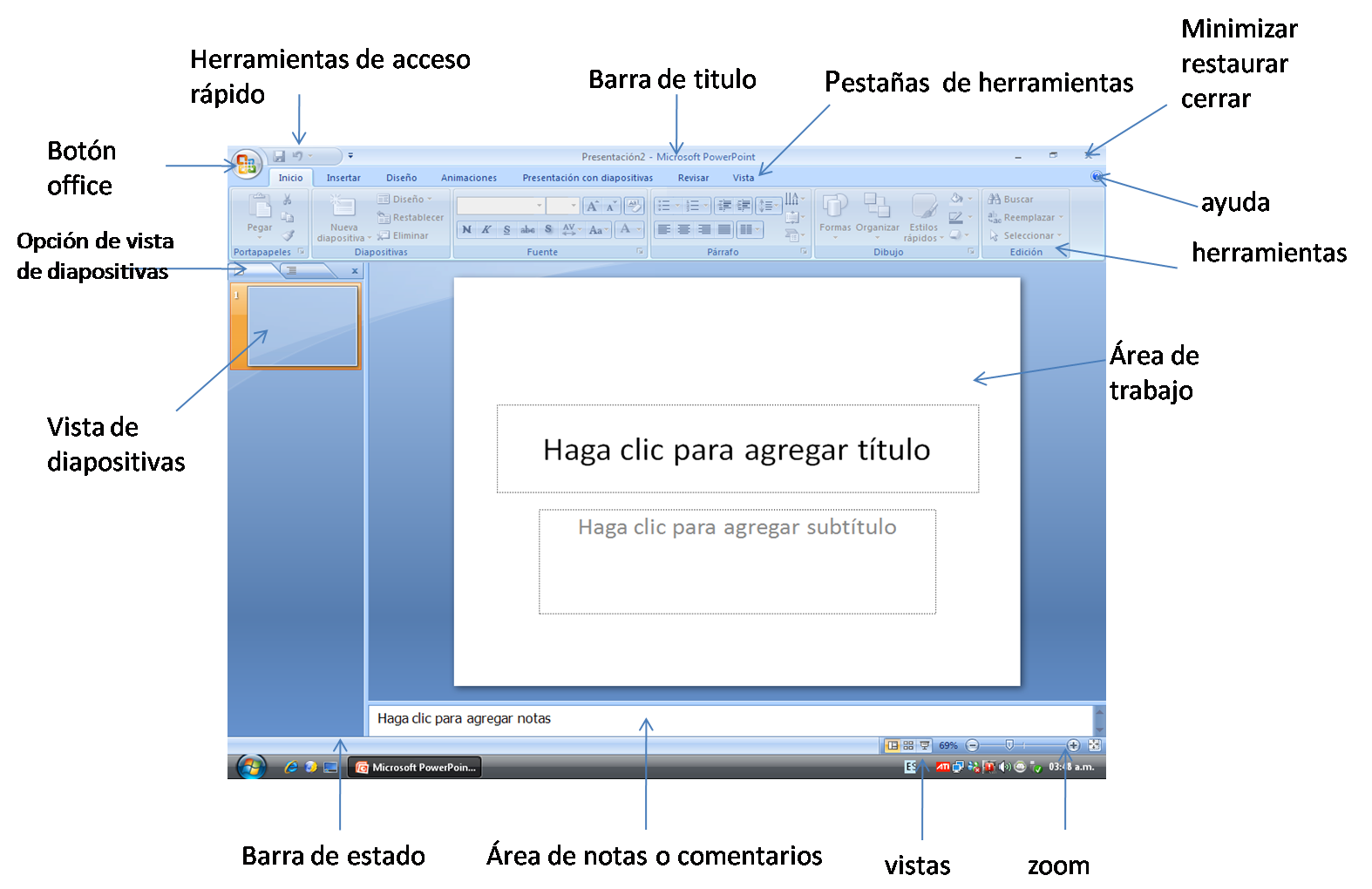The width and height of the screenshot is (1372, 889).
Task: Open the font name combo box
Action: click(500, 206)
